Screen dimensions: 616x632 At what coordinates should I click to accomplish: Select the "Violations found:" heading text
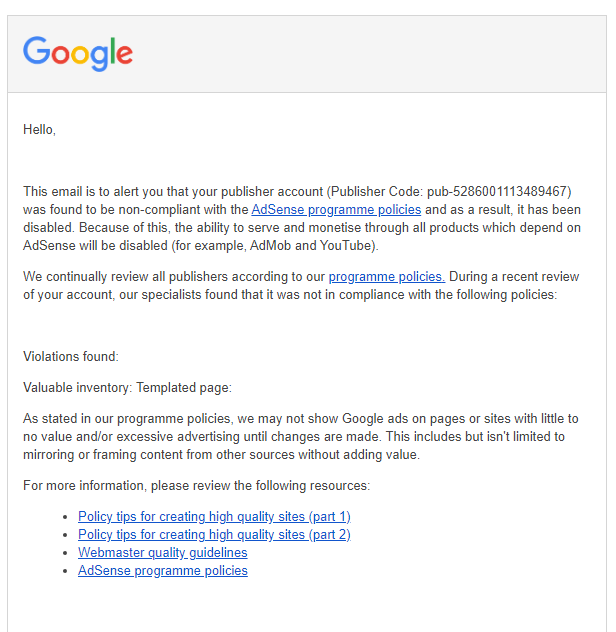[x=71, y=356]
